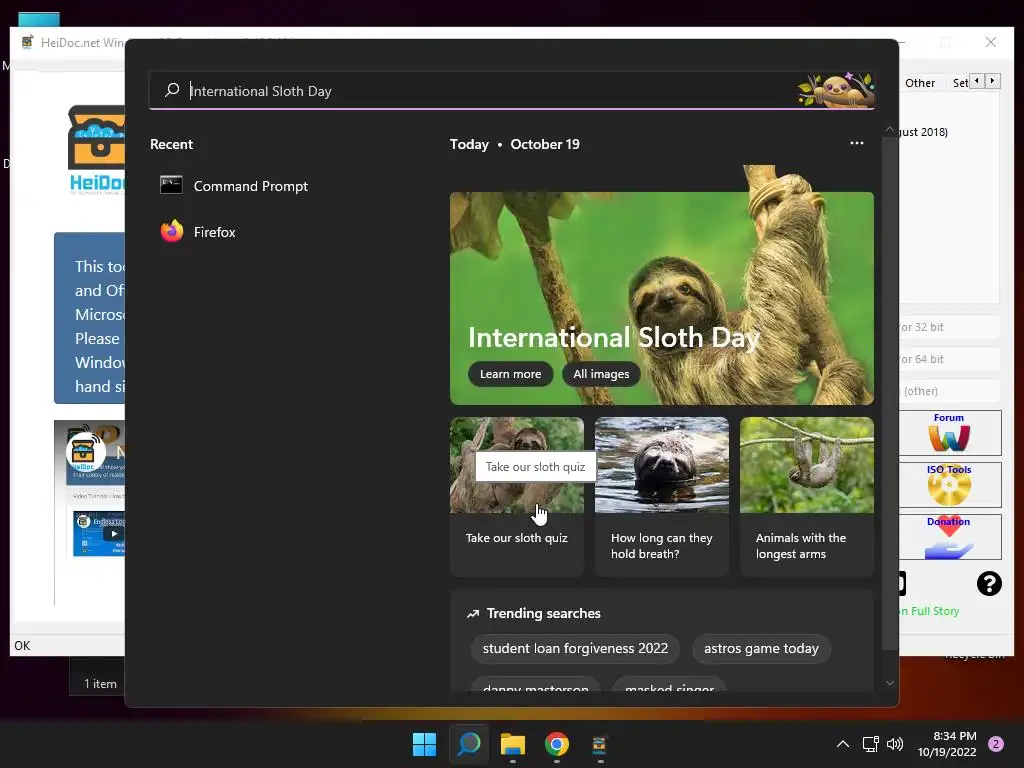Viewport: 1024px width, 768px height.
Task: Click the HeiDoc treasure chest logo
Action: click(97, 150)
